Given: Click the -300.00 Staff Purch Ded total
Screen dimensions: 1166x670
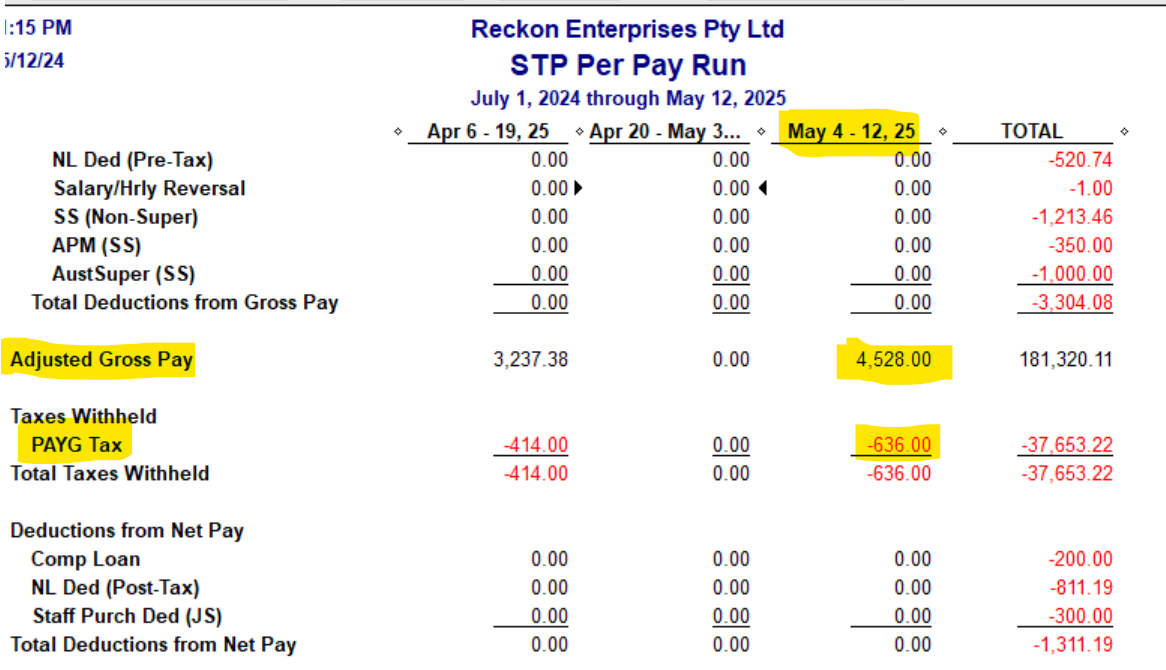Looking at the screenshot, I should pyautogui.click(x=1080, y=616).
